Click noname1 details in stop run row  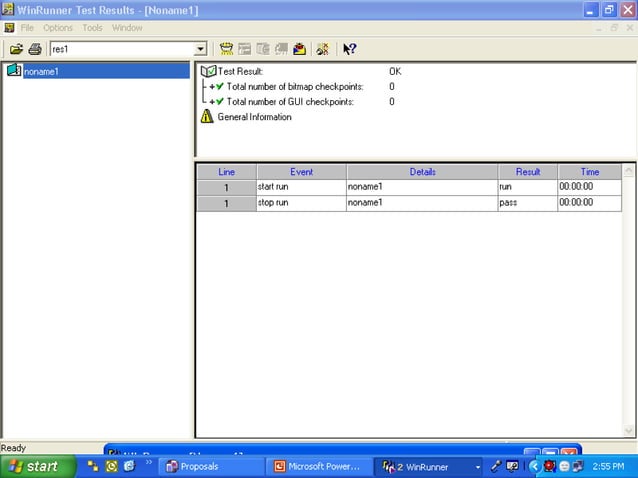[x=422, y=203]
